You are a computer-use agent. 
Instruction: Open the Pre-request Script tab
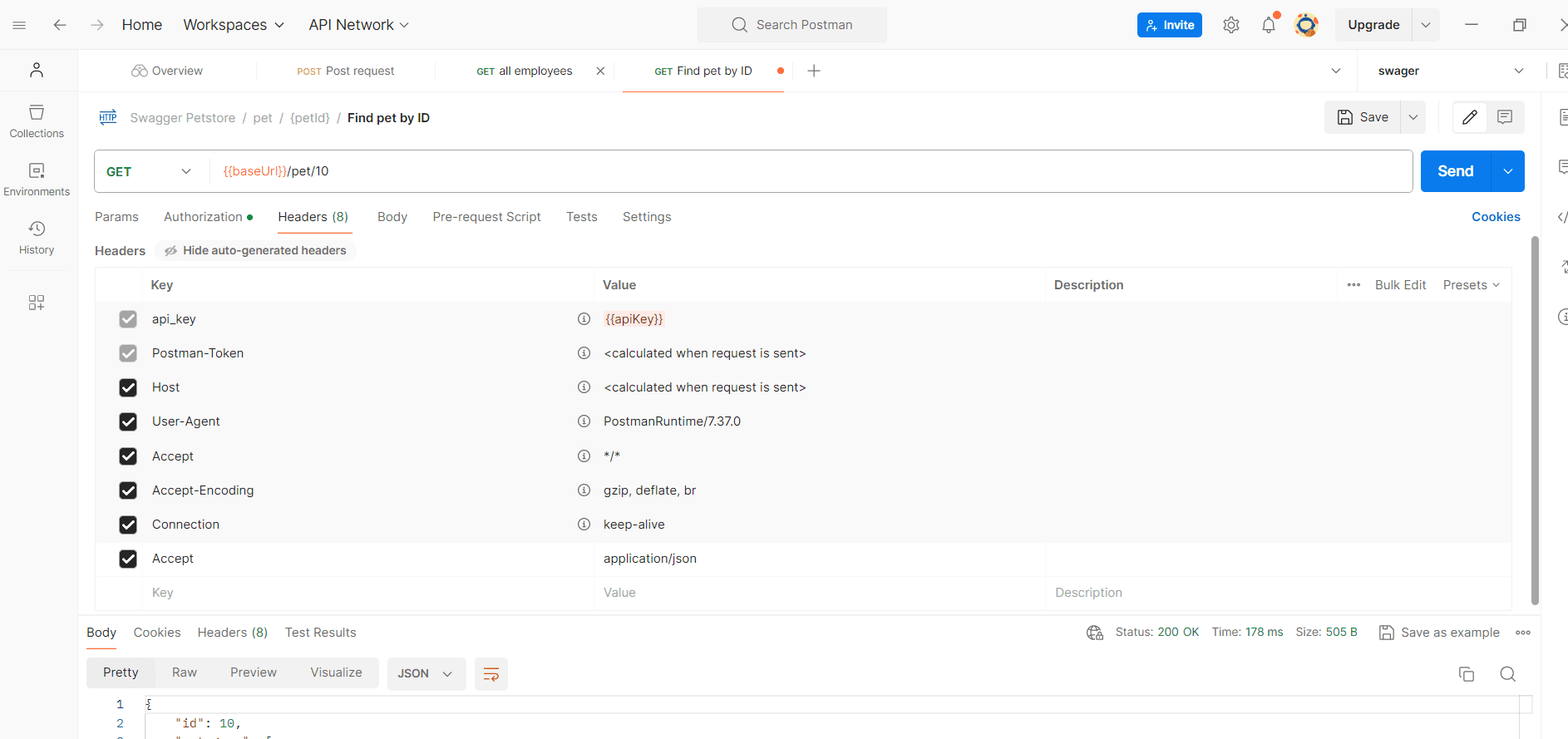(x=486, y=217)
